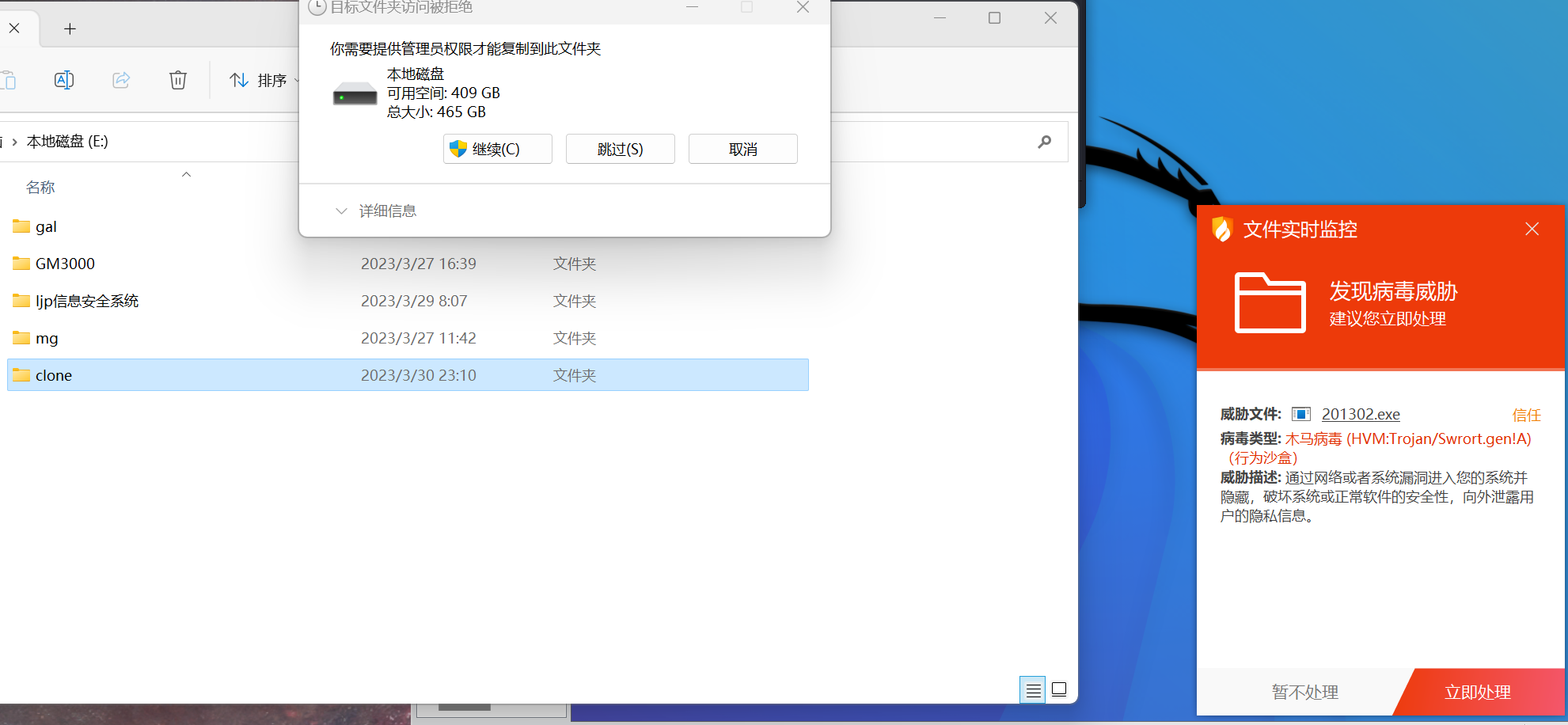1568x725 pixels.
Task: Click the local disk drive icon
Action: click(355, 94)
